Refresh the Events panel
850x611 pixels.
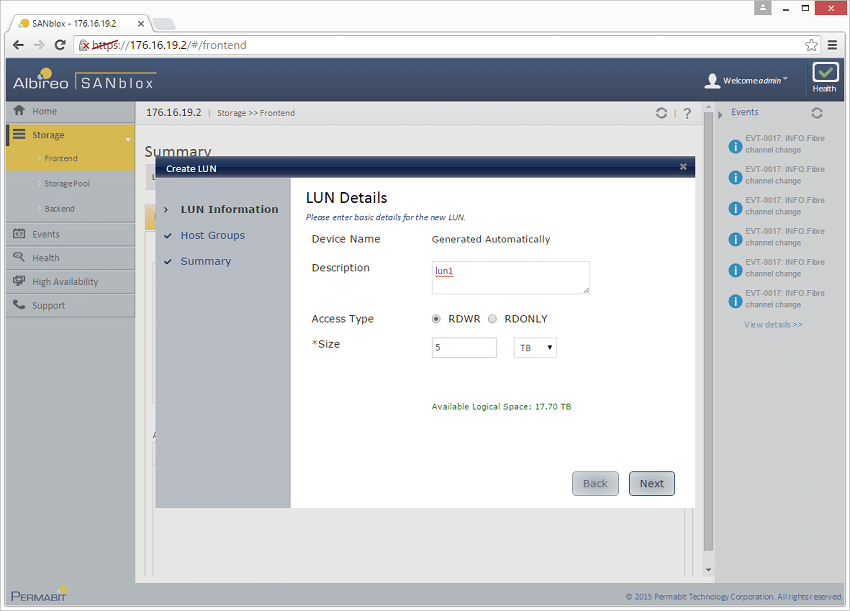point(817,113)
